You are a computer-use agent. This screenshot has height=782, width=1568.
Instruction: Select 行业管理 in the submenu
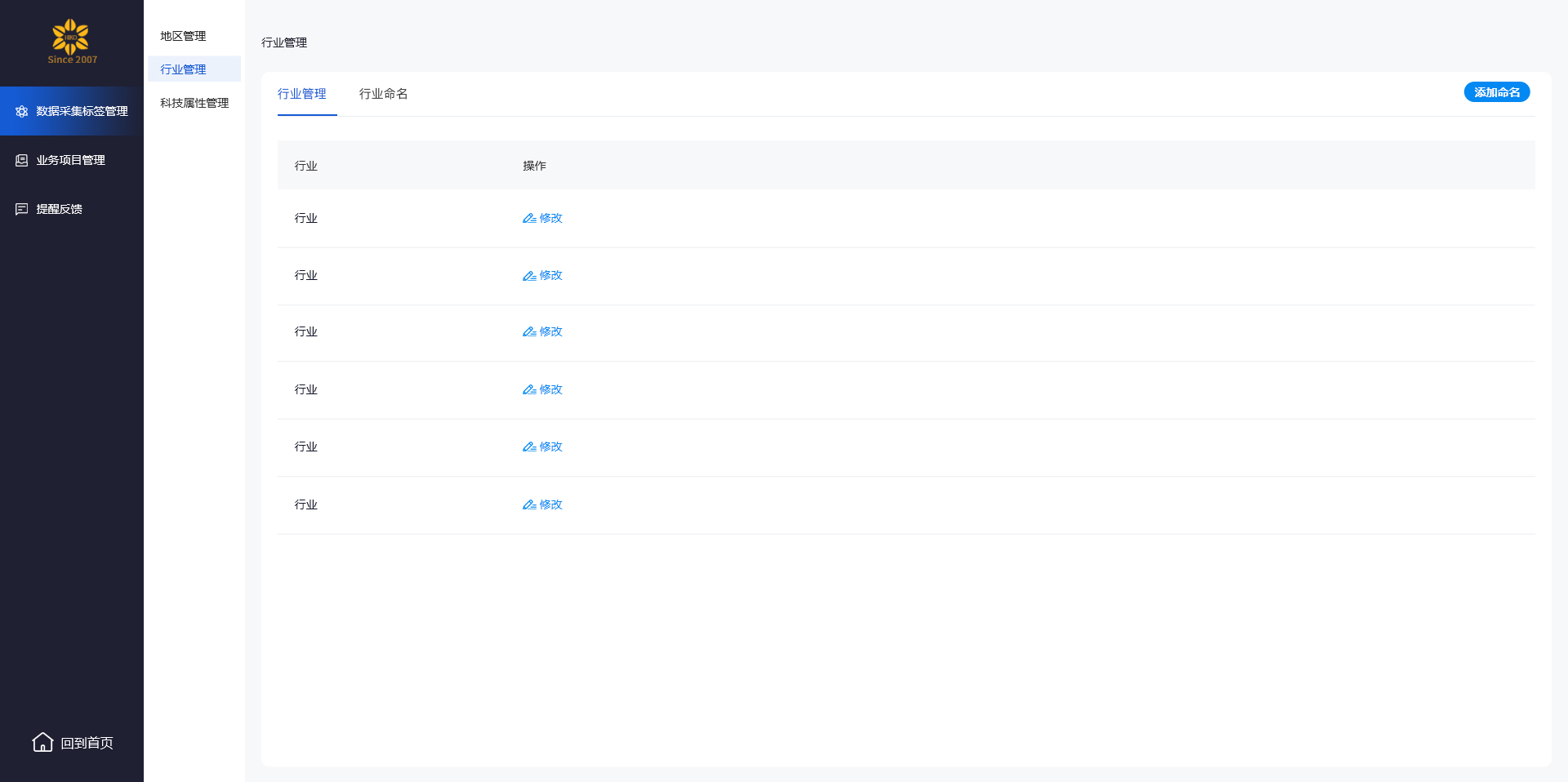click(183, 69)
